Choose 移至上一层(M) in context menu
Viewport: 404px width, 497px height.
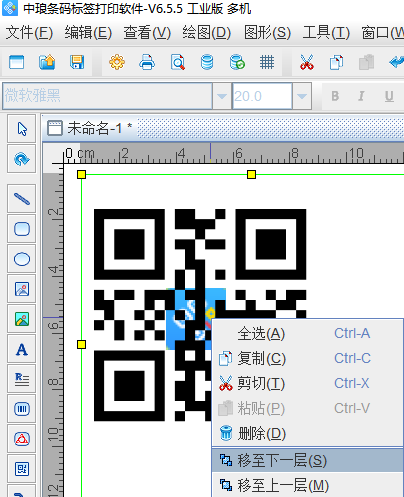307,485
